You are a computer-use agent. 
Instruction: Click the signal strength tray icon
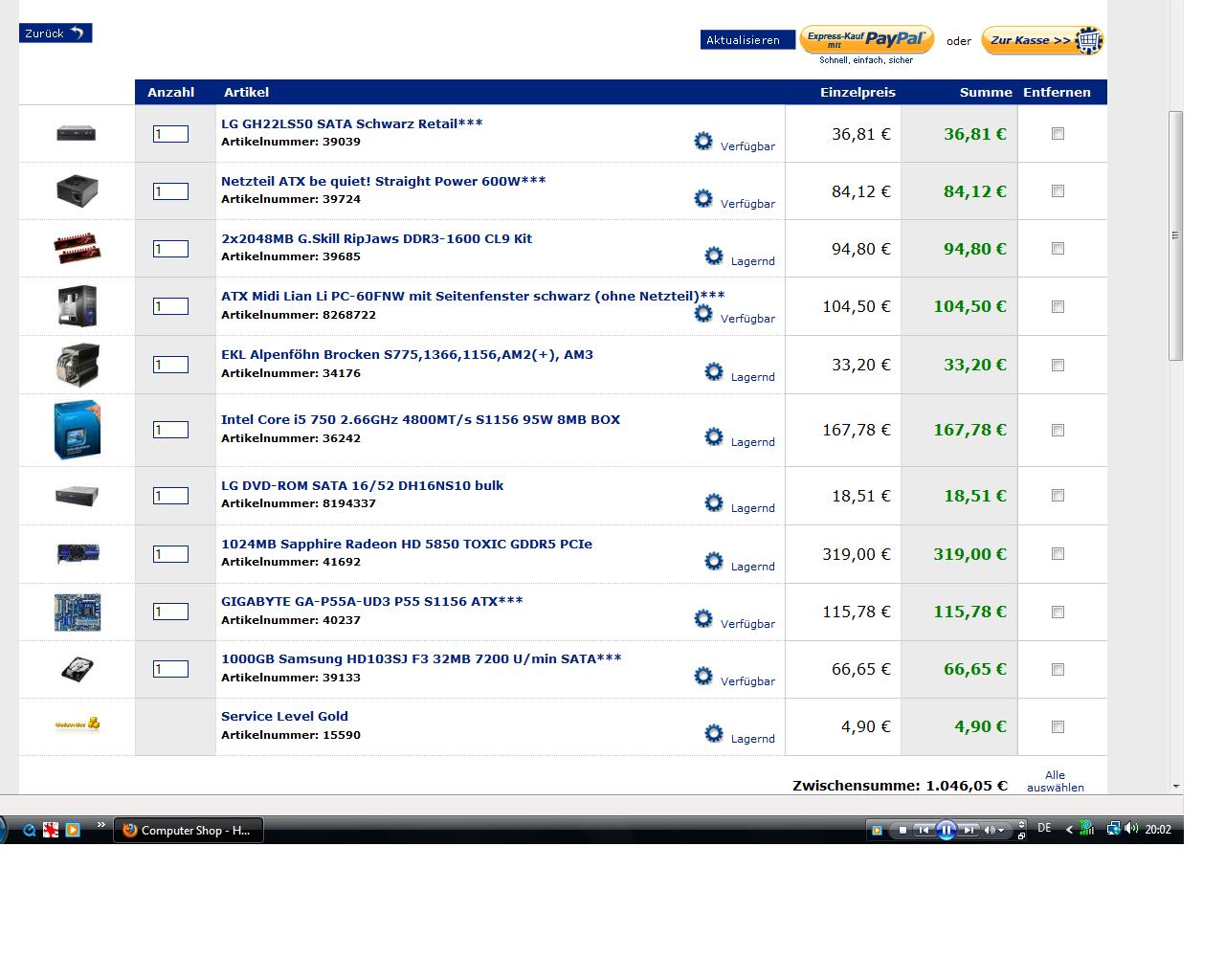pos(1086,829)
